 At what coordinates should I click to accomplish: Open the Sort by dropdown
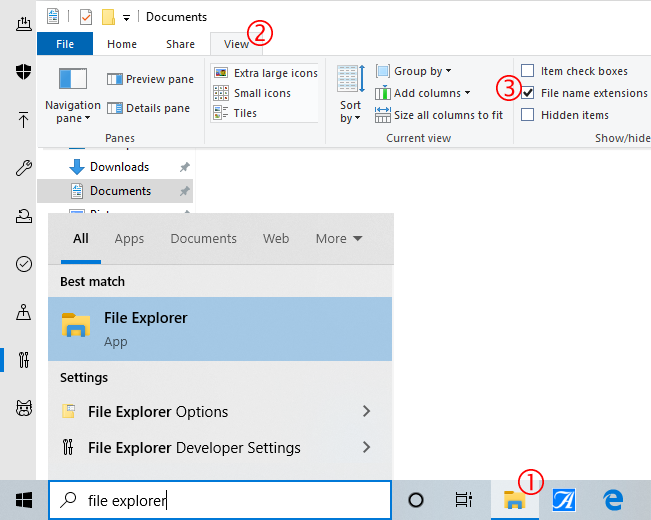pos(350,94)
